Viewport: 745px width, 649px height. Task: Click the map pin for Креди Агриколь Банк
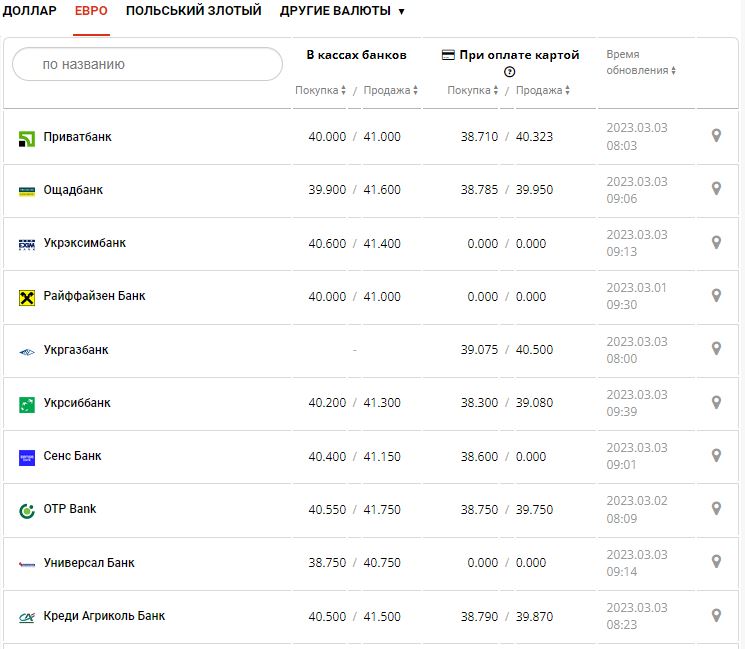click(x=716, y=615)
